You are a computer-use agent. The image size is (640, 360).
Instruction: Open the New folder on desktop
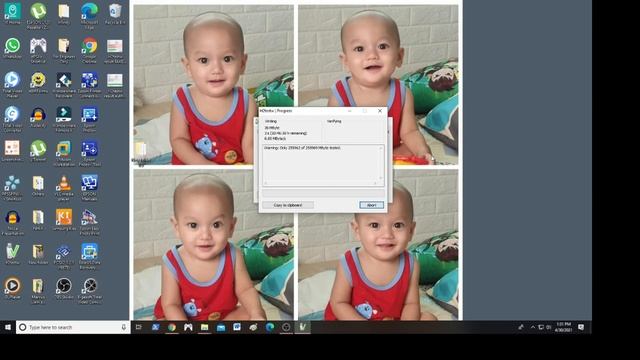(38, 254)
